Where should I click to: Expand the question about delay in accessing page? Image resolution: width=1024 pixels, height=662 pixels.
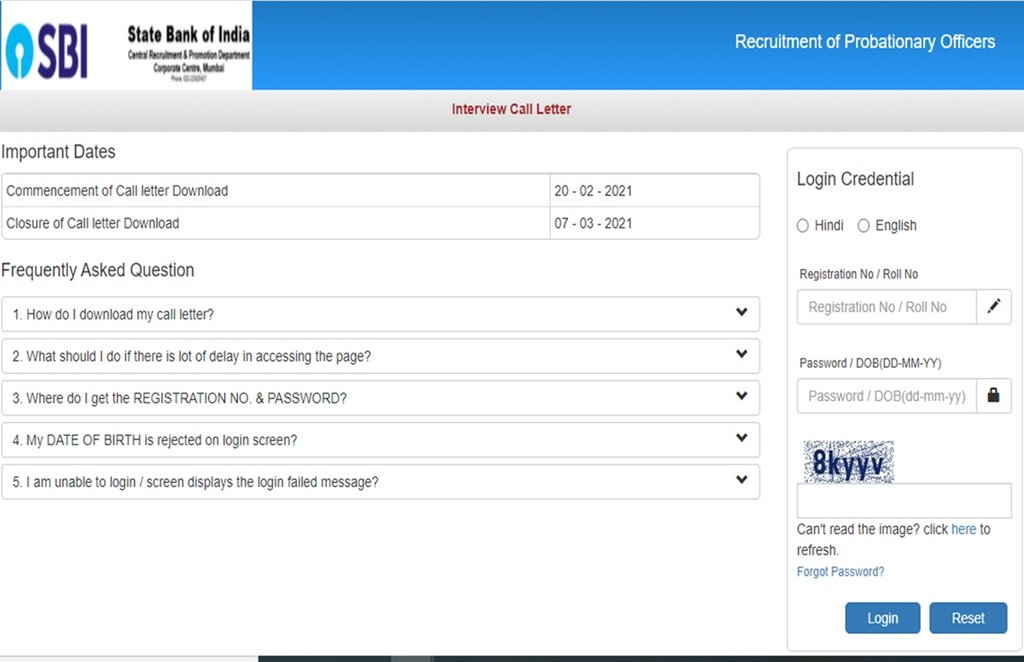tap(380, 356)
